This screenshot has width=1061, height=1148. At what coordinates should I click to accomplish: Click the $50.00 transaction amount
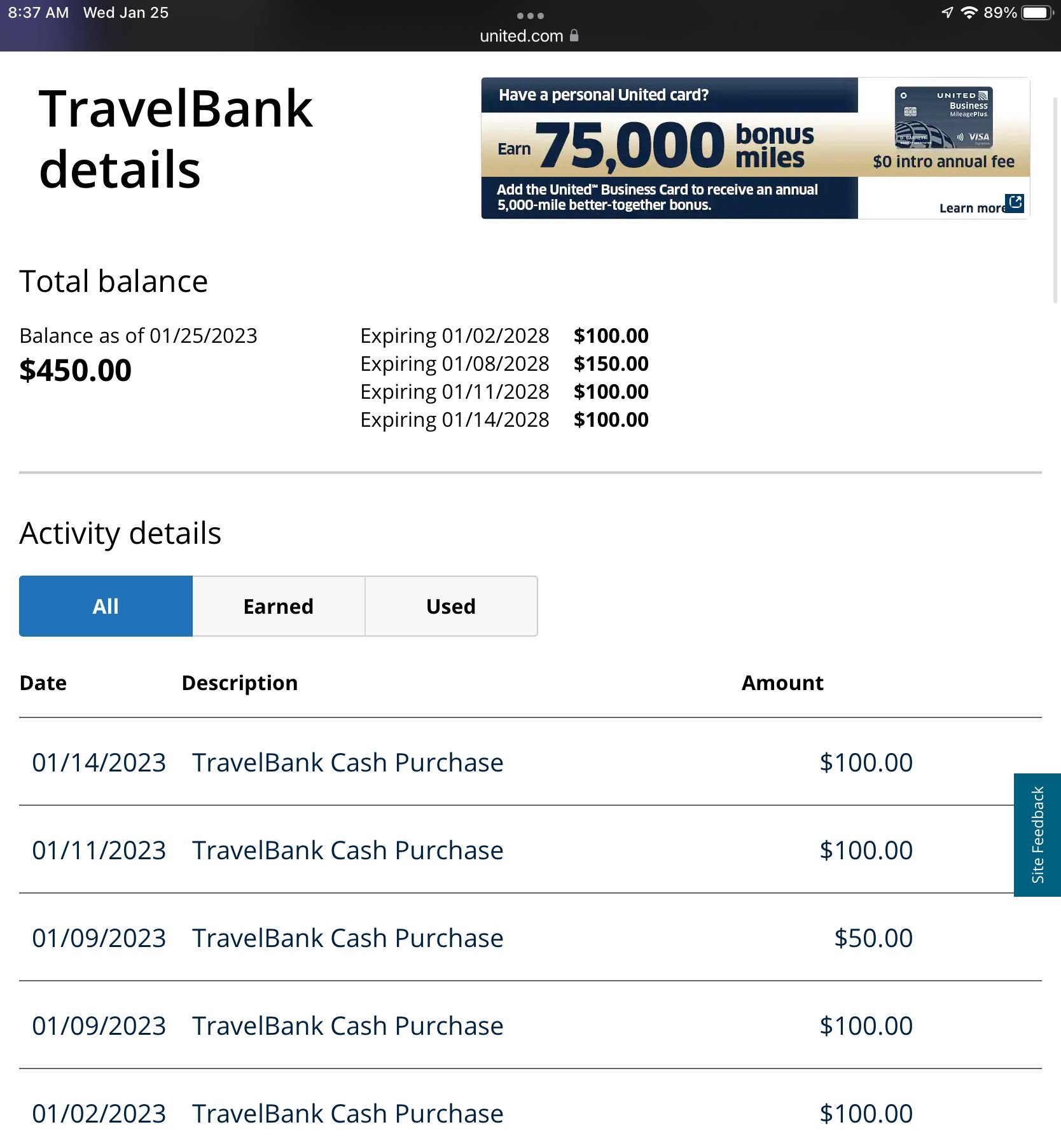[873, 938]
